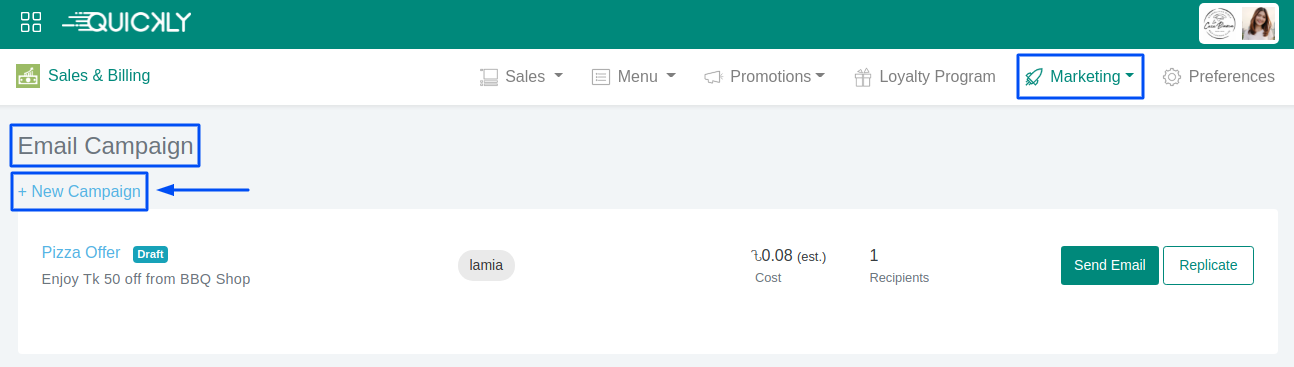Screen dimensions: 1294x367
Task: Click the Sales menu register icon
Action: click(x=489, y=77)
